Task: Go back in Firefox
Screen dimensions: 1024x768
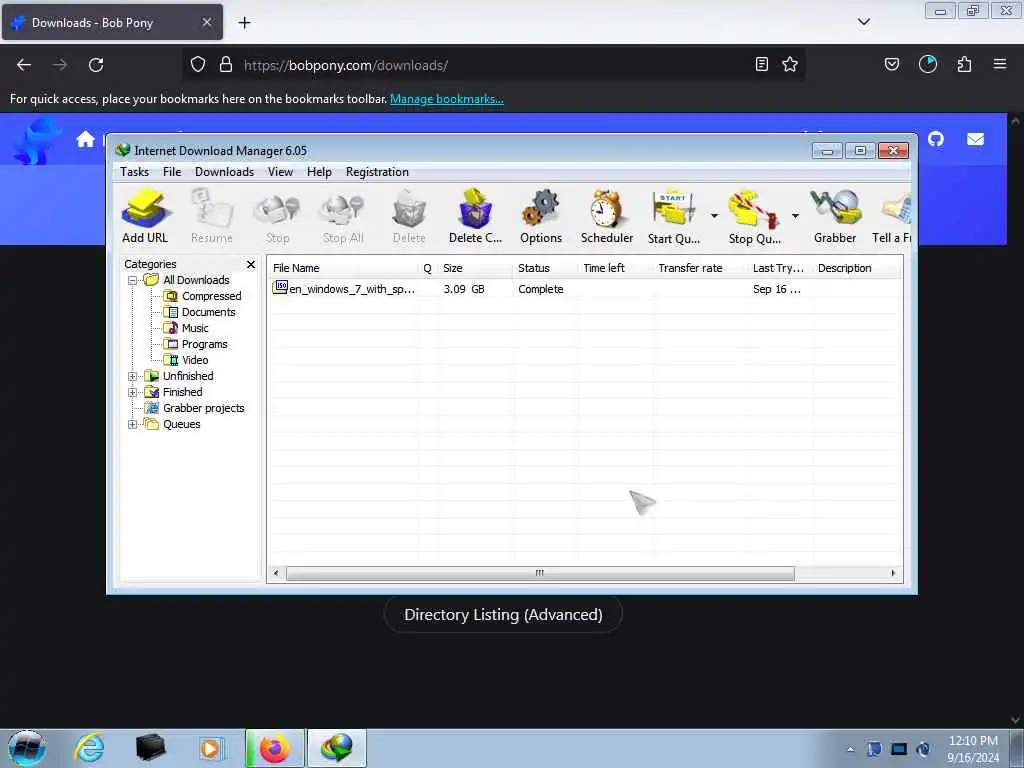Action: [24, 65]
